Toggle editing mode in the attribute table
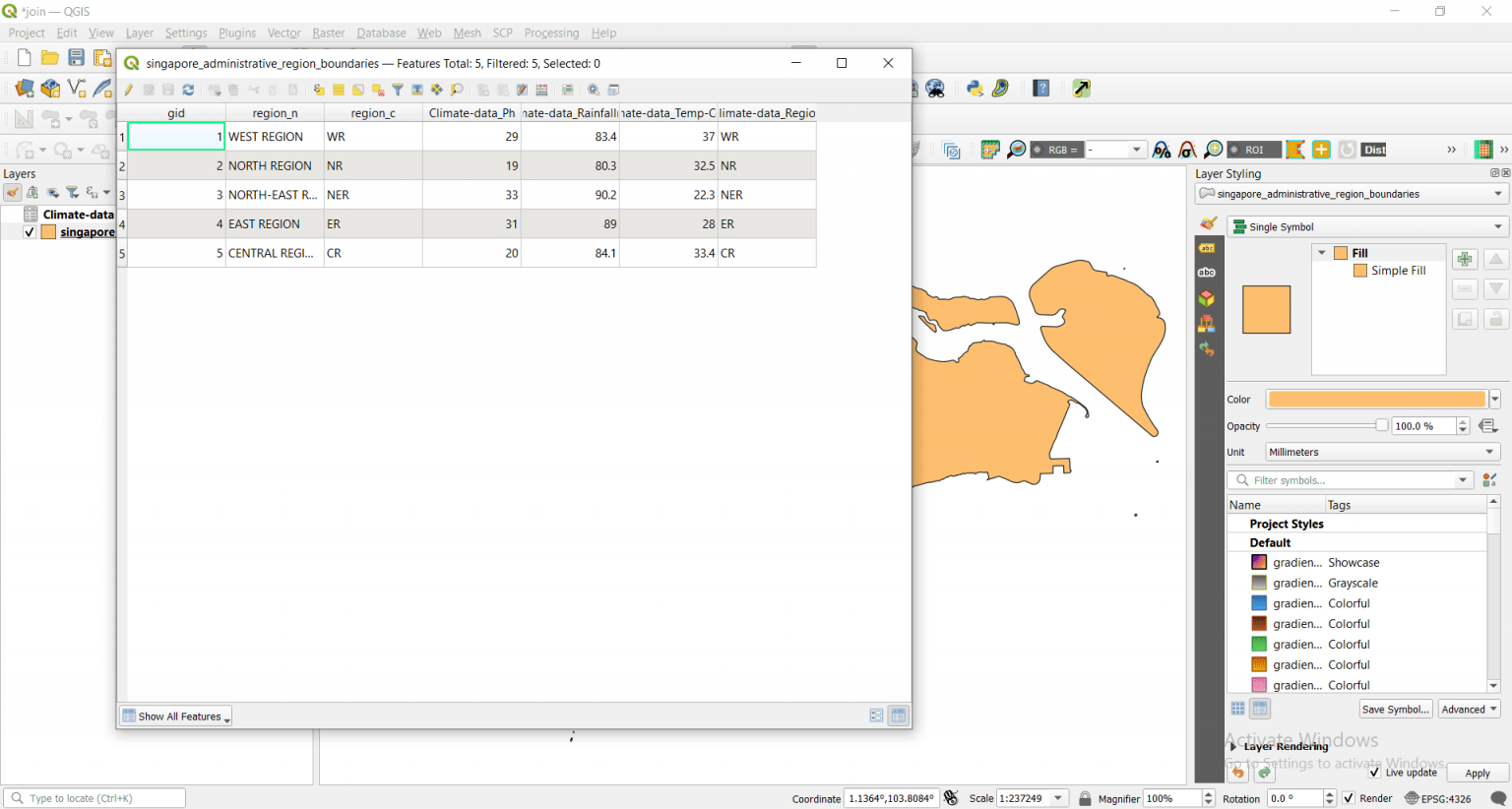Image resolution: width=1512 pixels, height=809 pixels. coord(128,90)
